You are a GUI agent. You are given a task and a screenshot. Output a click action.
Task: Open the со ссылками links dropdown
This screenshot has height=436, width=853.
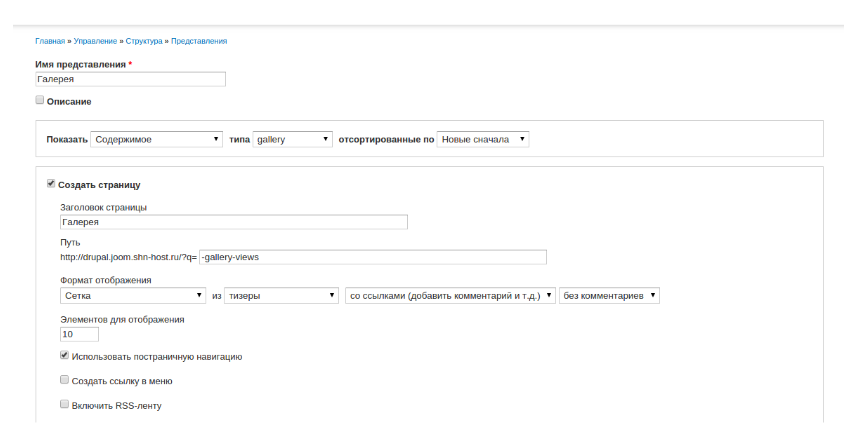point(450,295)
